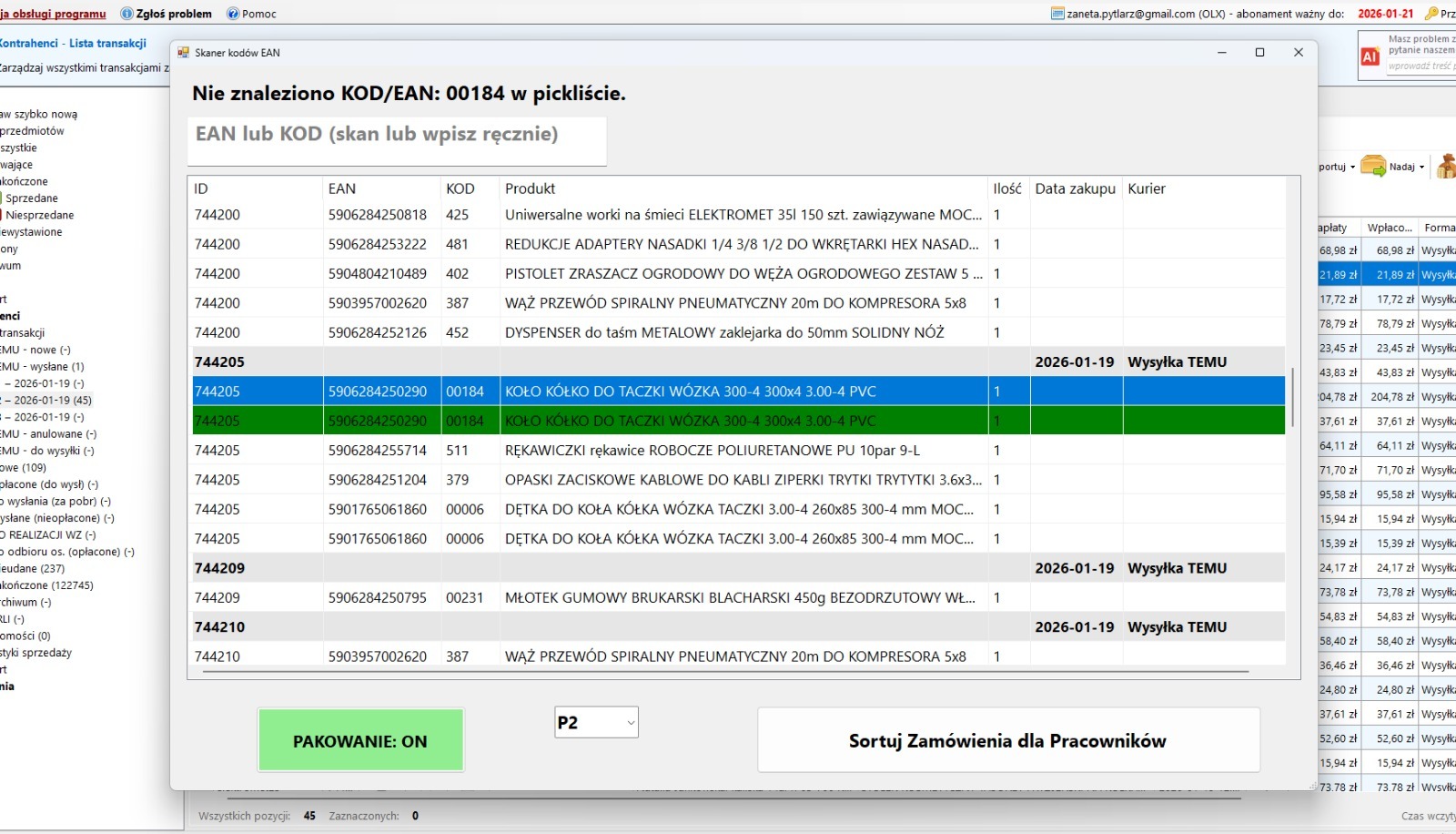Expand the portuj dropdown arrow

click(x=1352, y=168)
